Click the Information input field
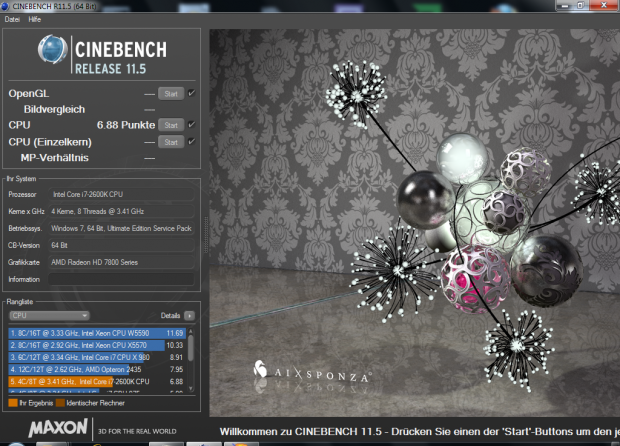The image size is (620, 446). tap(121, 279)
